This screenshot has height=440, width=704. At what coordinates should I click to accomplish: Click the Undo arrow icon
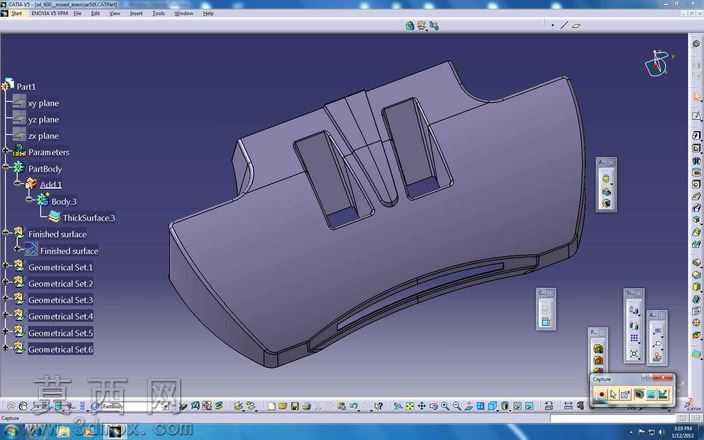[353, 406]
